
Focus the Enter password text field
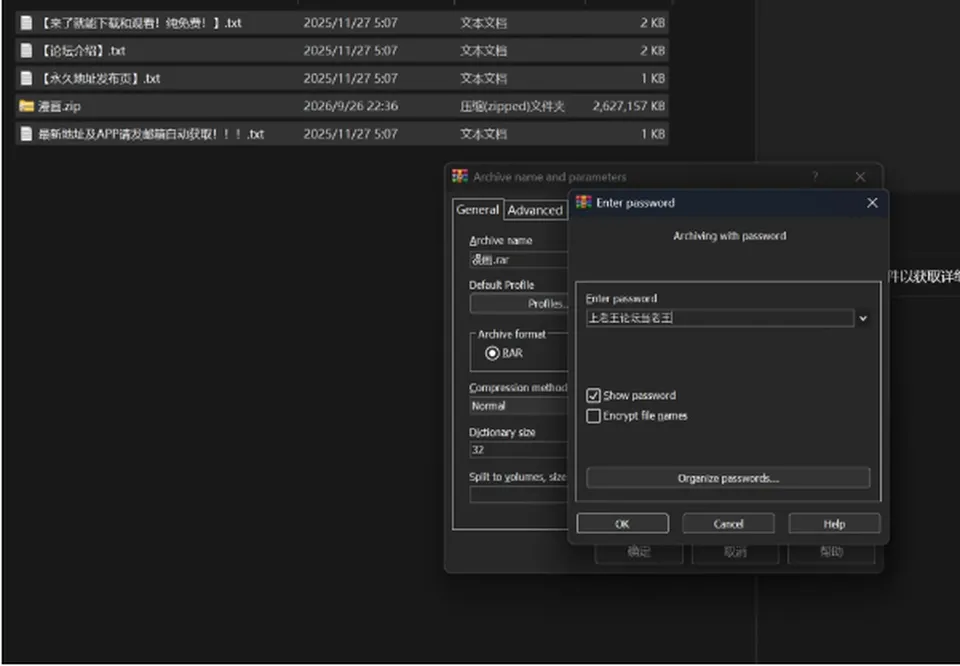click(720, 318)
